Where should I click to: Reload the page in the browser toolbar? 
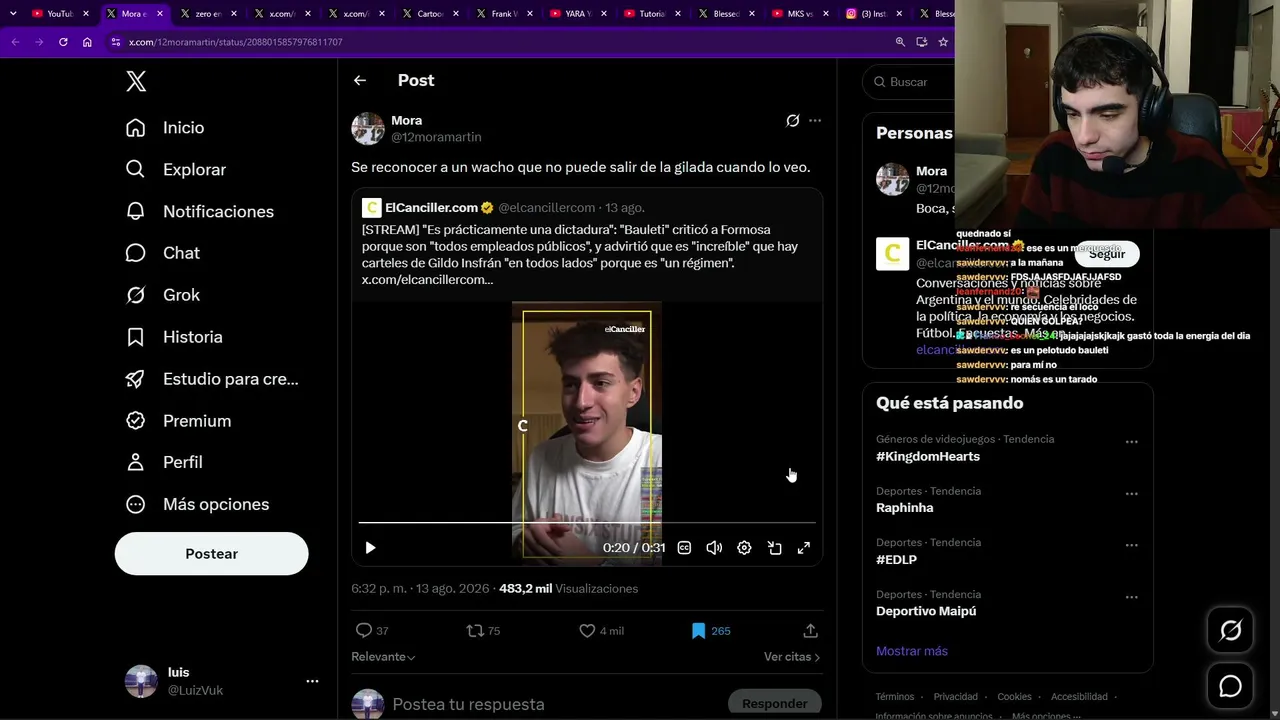63,42
